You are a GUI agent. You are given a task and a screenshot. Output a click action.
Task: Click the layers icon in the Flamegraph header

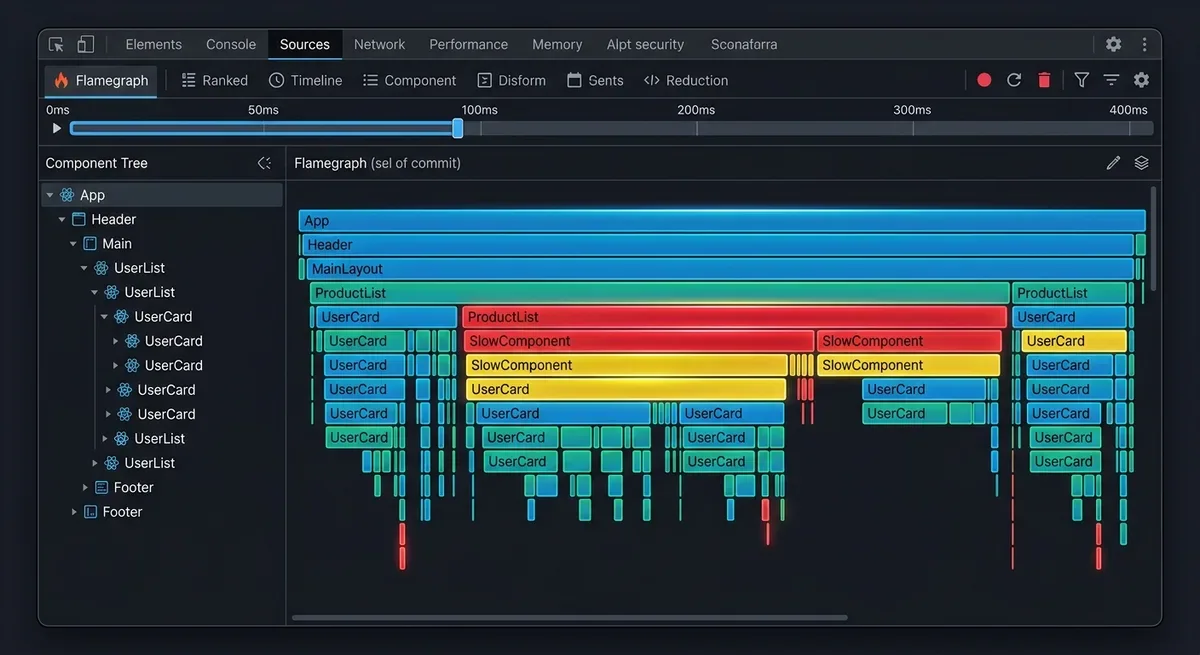(1141, 163)
